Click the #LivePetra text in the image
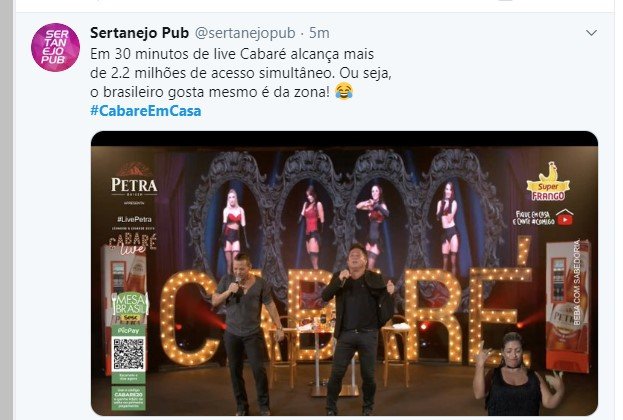 pyautogui.click(x=134, y=219)
